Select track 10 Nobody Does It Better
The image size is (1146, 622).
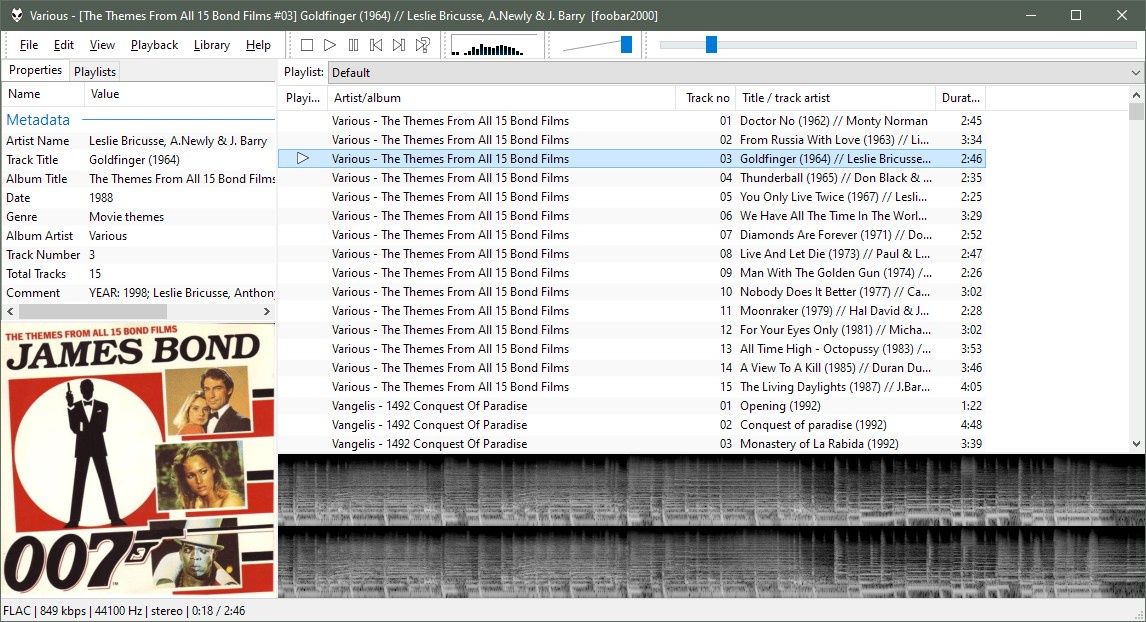[631, 292]
